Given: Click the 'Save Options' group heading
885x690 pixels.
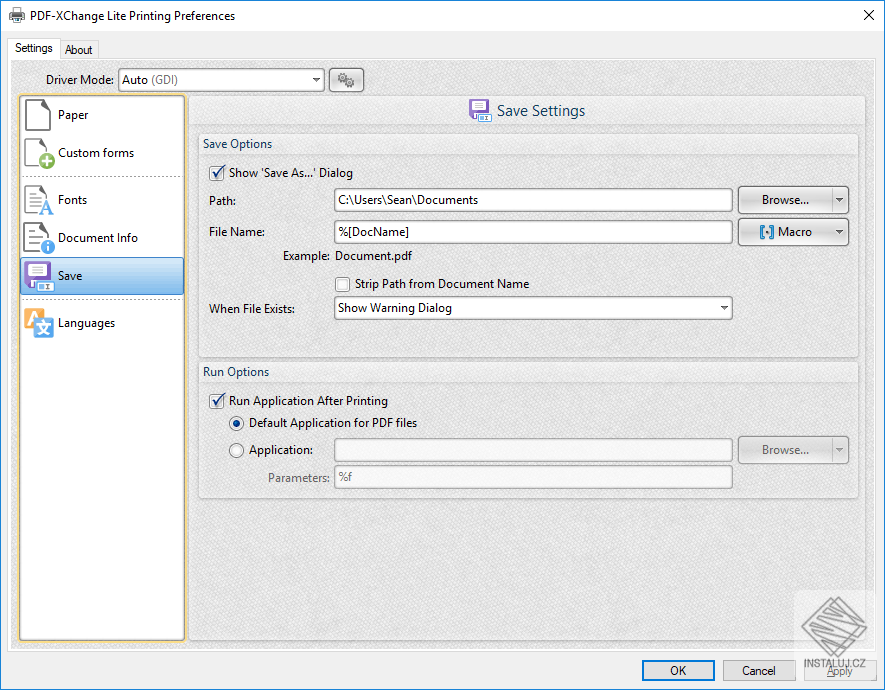Looking at the screenshot, I should click(238, 144).
